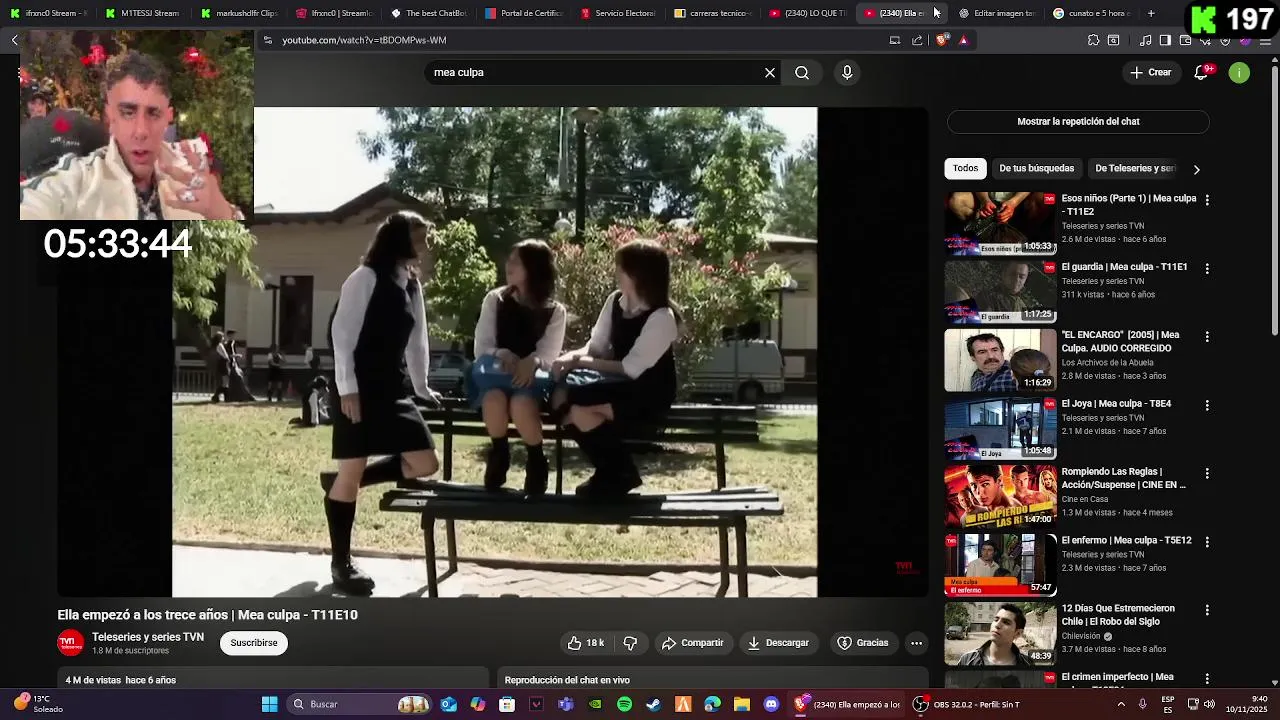Open Teleseries y series TVN channel avatar
Screen dimensions: 1280x720
(70, 643)
